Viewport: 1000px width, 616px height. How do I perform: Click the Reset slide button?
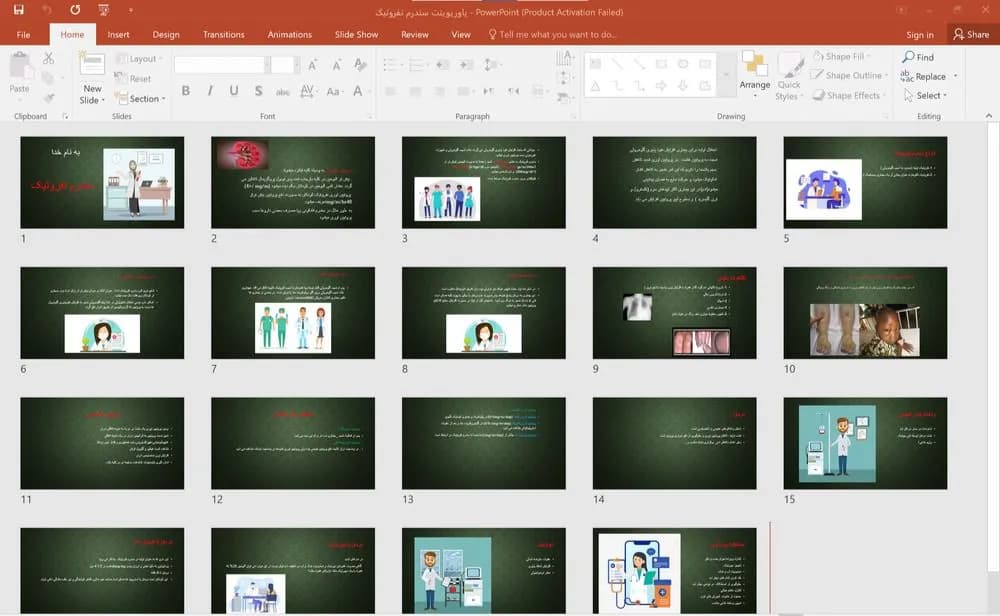pyautogui.click(x=133, y=78)
